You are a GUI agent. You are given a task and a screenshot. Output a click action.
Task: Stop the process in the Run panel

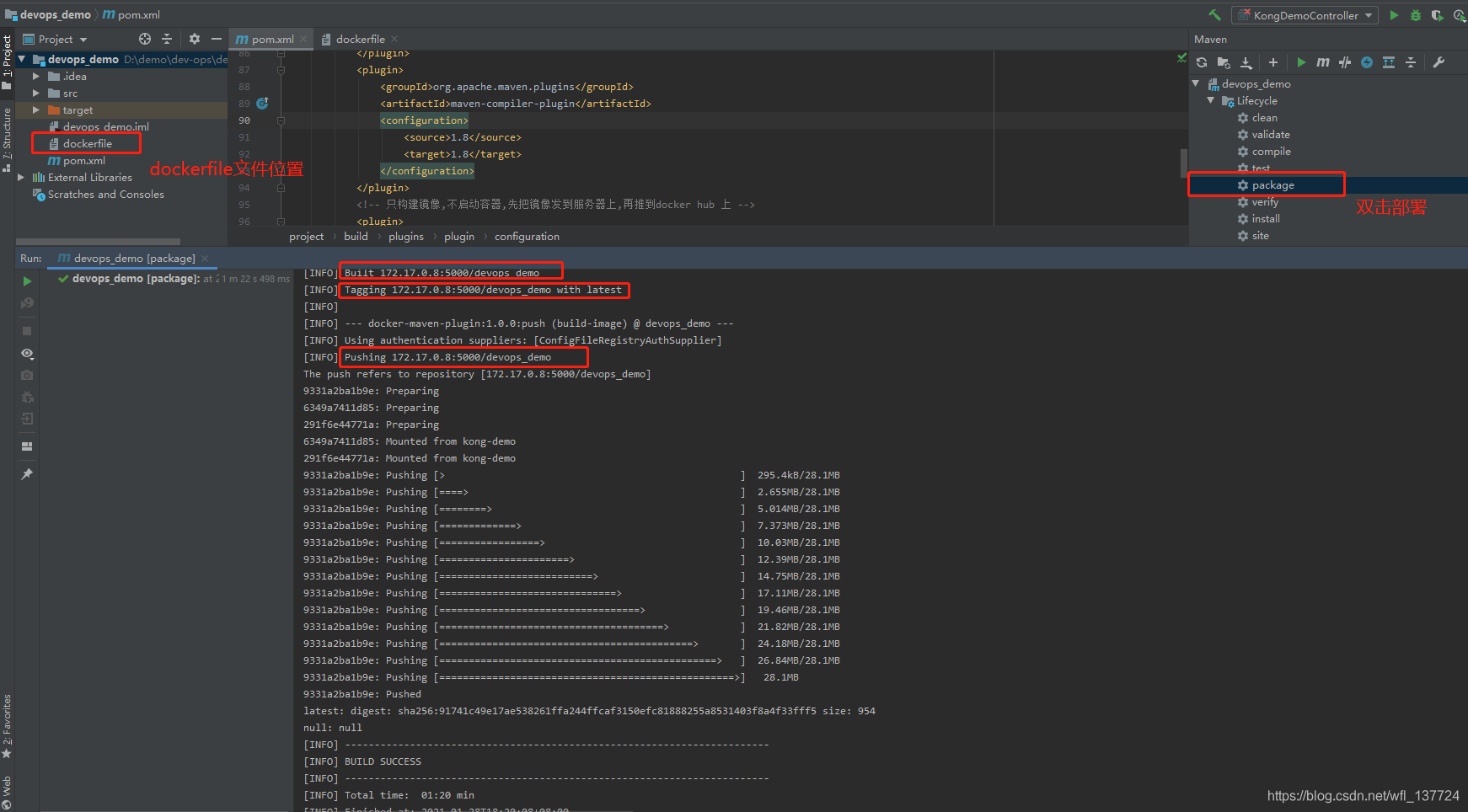[27, 331]
